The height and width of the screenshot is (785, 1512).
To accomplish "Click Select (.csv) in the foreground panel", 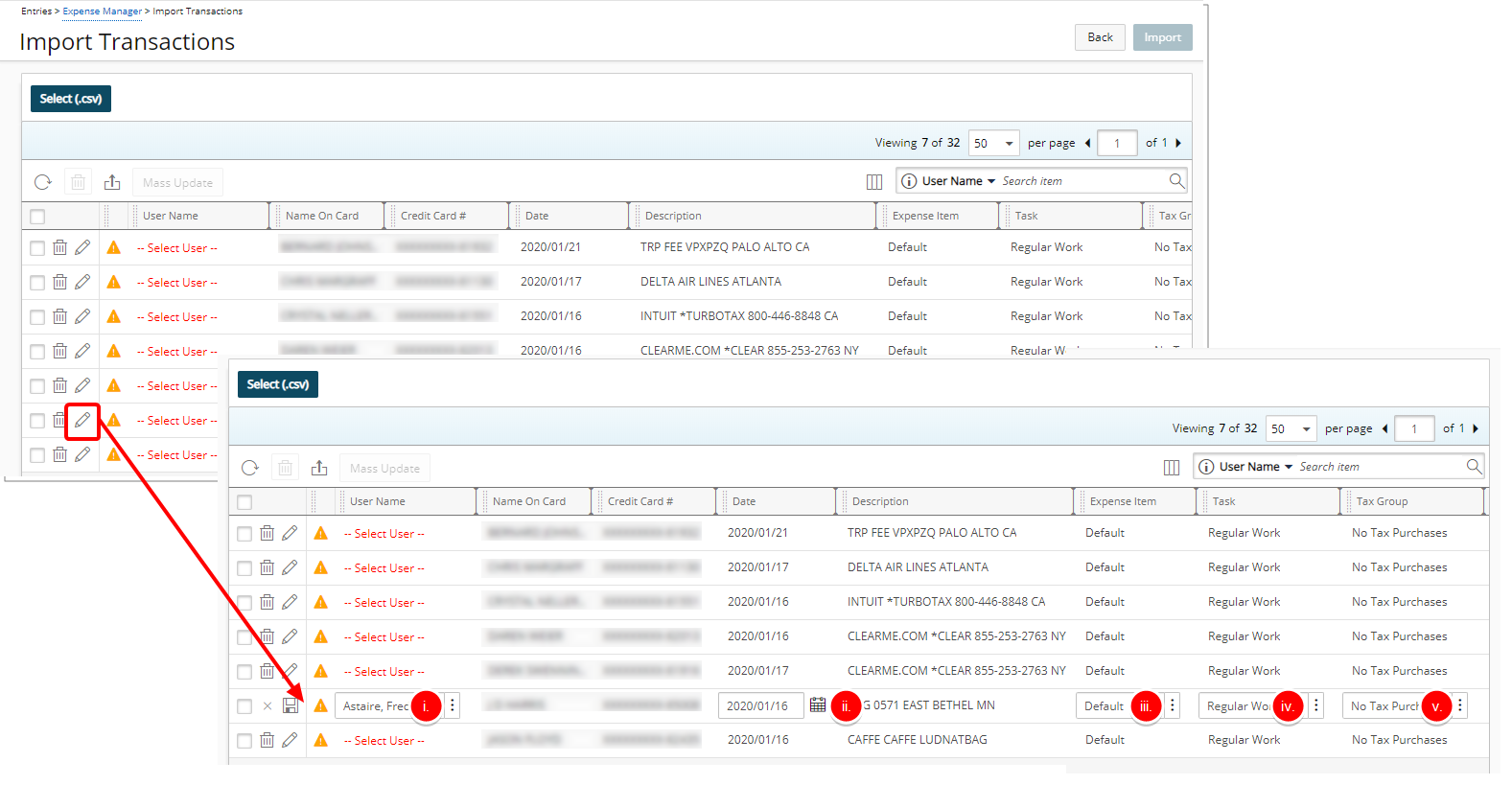I will [x=278, y=384].
